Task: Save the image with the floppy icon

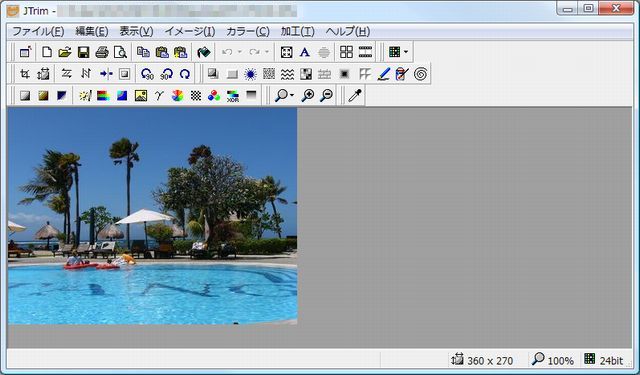Action: pos(83,52)
